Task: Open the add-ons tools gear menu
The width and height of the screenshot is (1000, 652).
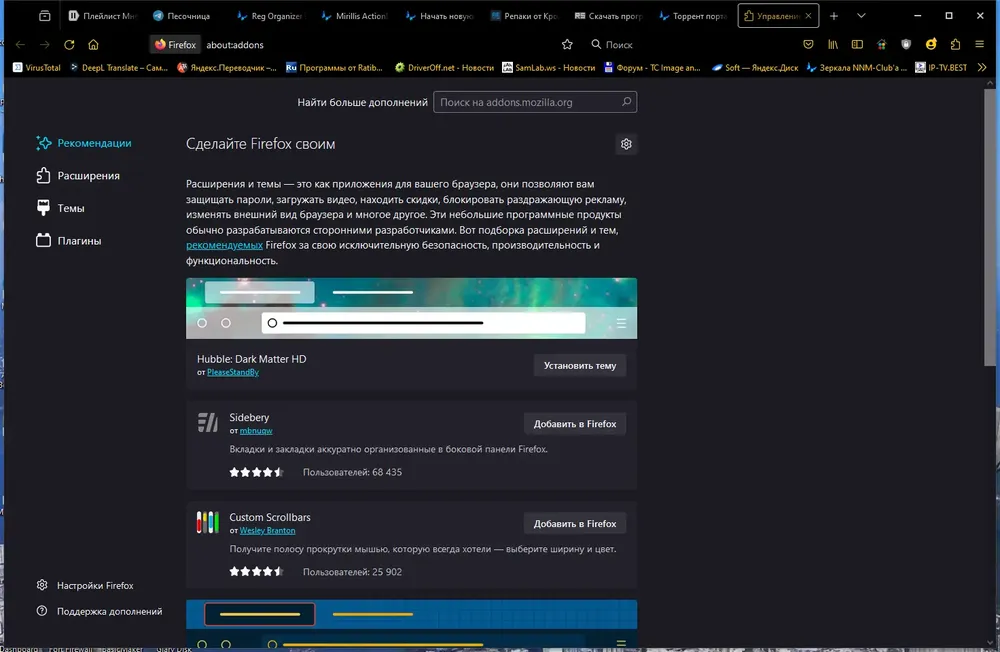Action: (626, 144)
